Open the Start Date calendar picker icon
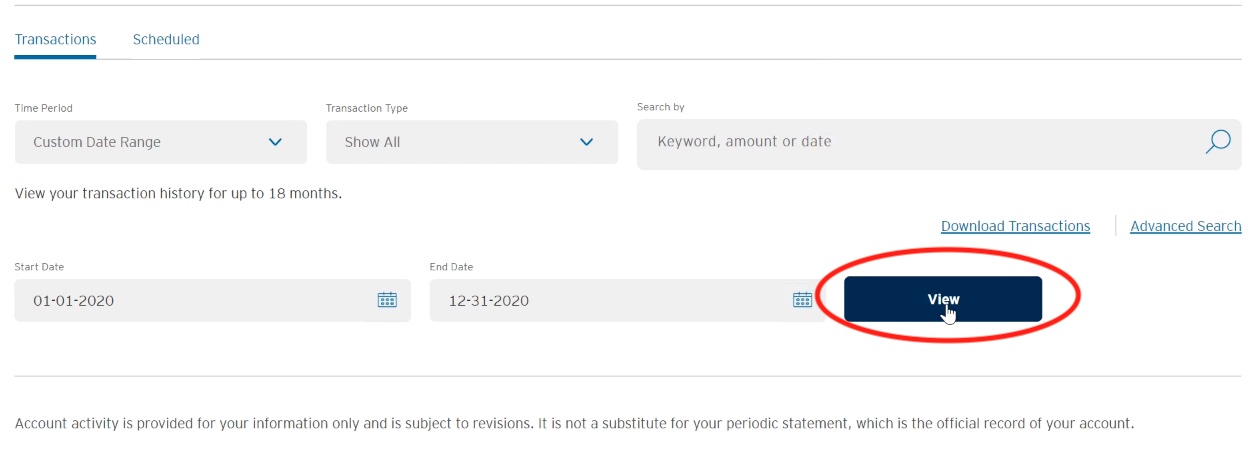Viewport: 1257px width, 472px height. point(387,300)
